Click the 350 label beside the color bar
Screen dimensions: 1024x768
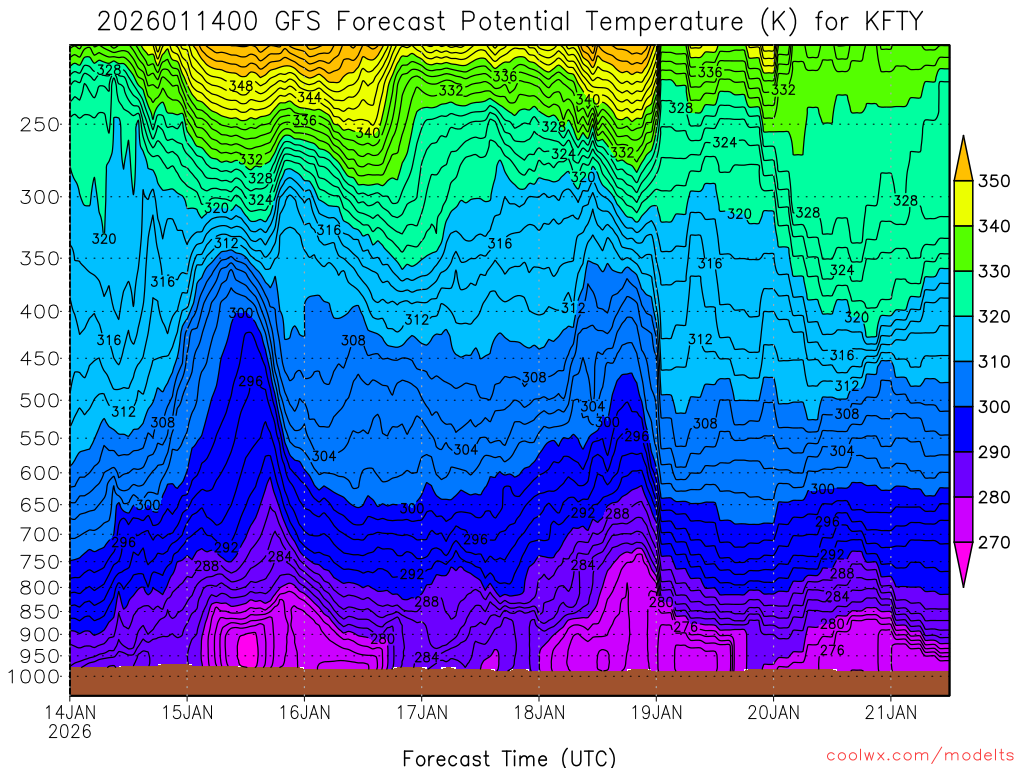point(994,181)
